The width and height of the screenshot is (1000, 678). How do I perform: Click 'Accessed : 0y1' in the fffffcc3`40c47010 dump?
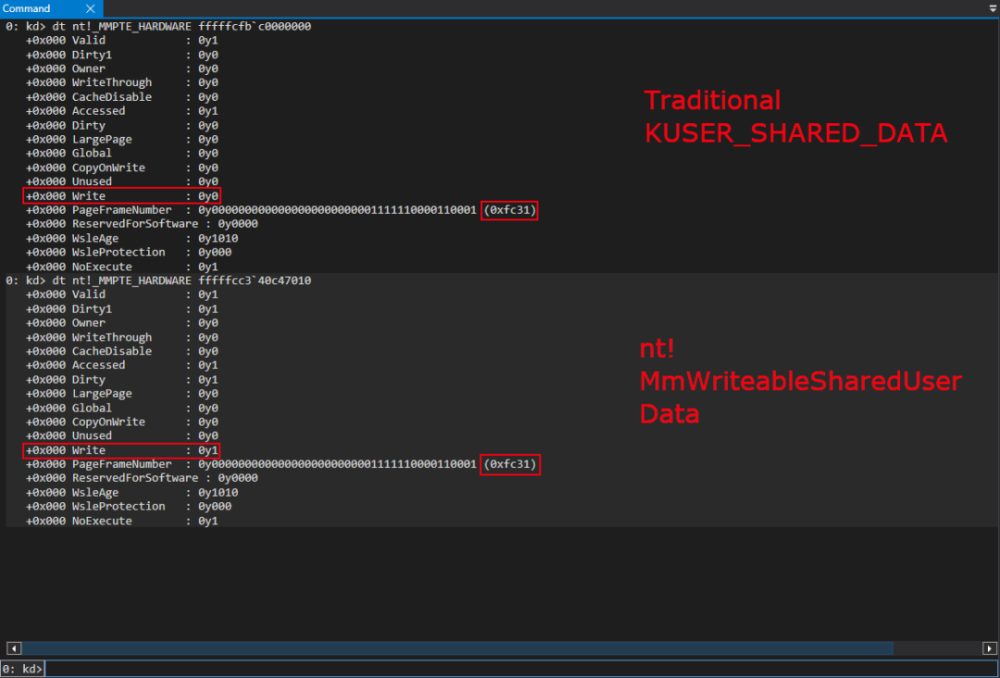(122, 365)
